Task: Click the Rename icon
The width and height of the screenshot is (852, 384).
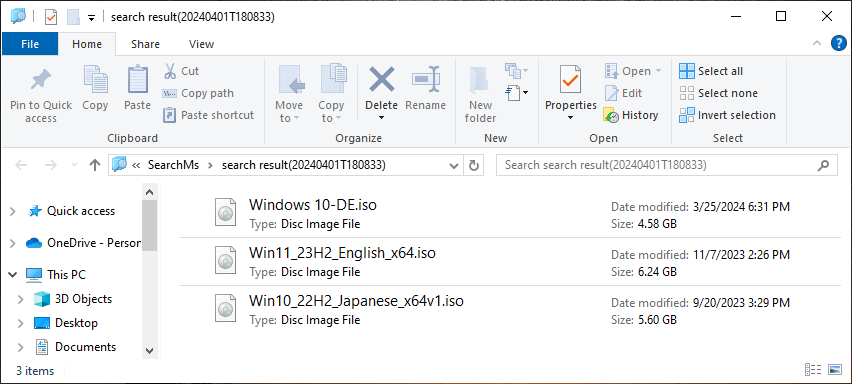Action: pos(425,79)
